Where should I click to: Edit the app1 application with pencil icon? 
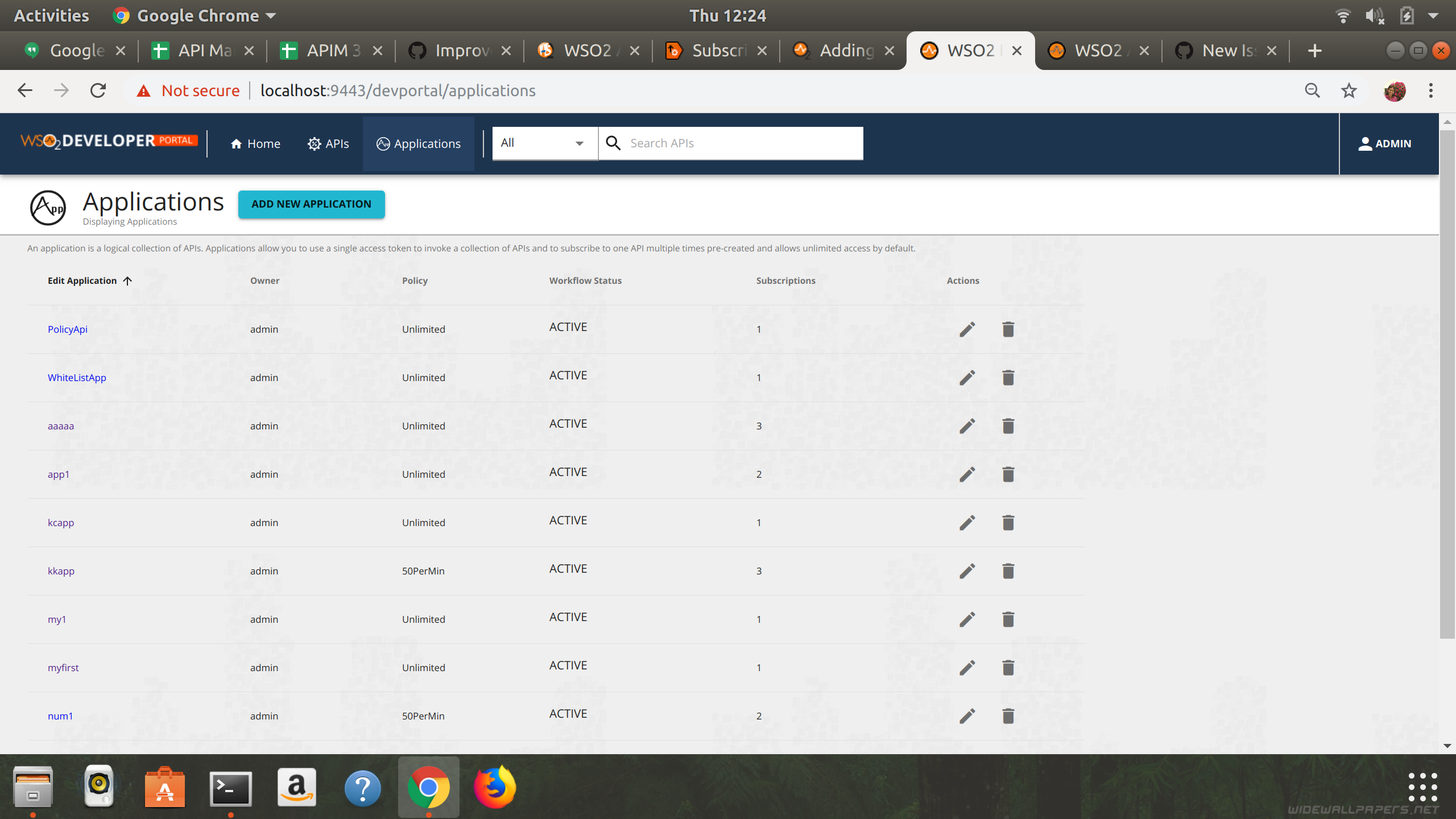pos(967,474)
